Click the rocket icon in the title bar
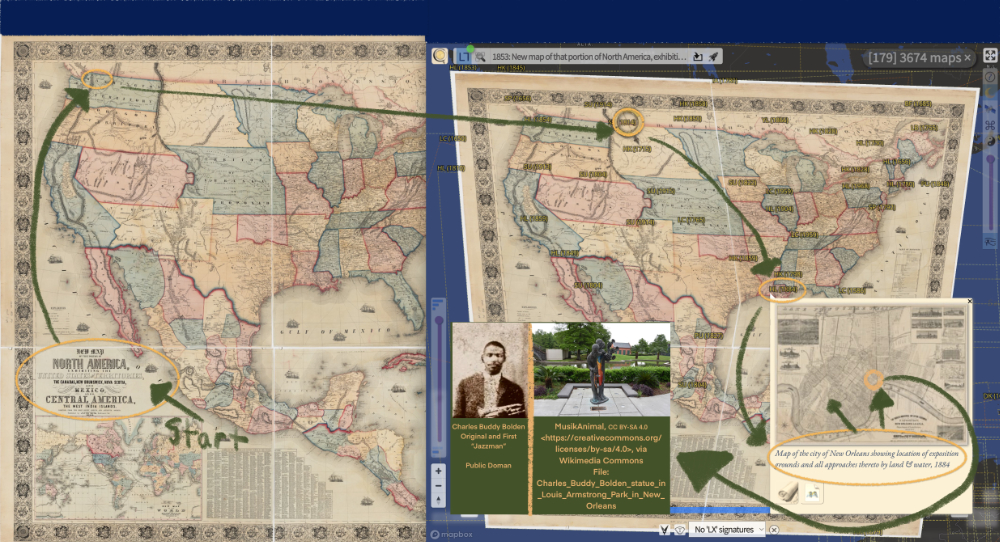1000x542 pixels. point(714,57)
